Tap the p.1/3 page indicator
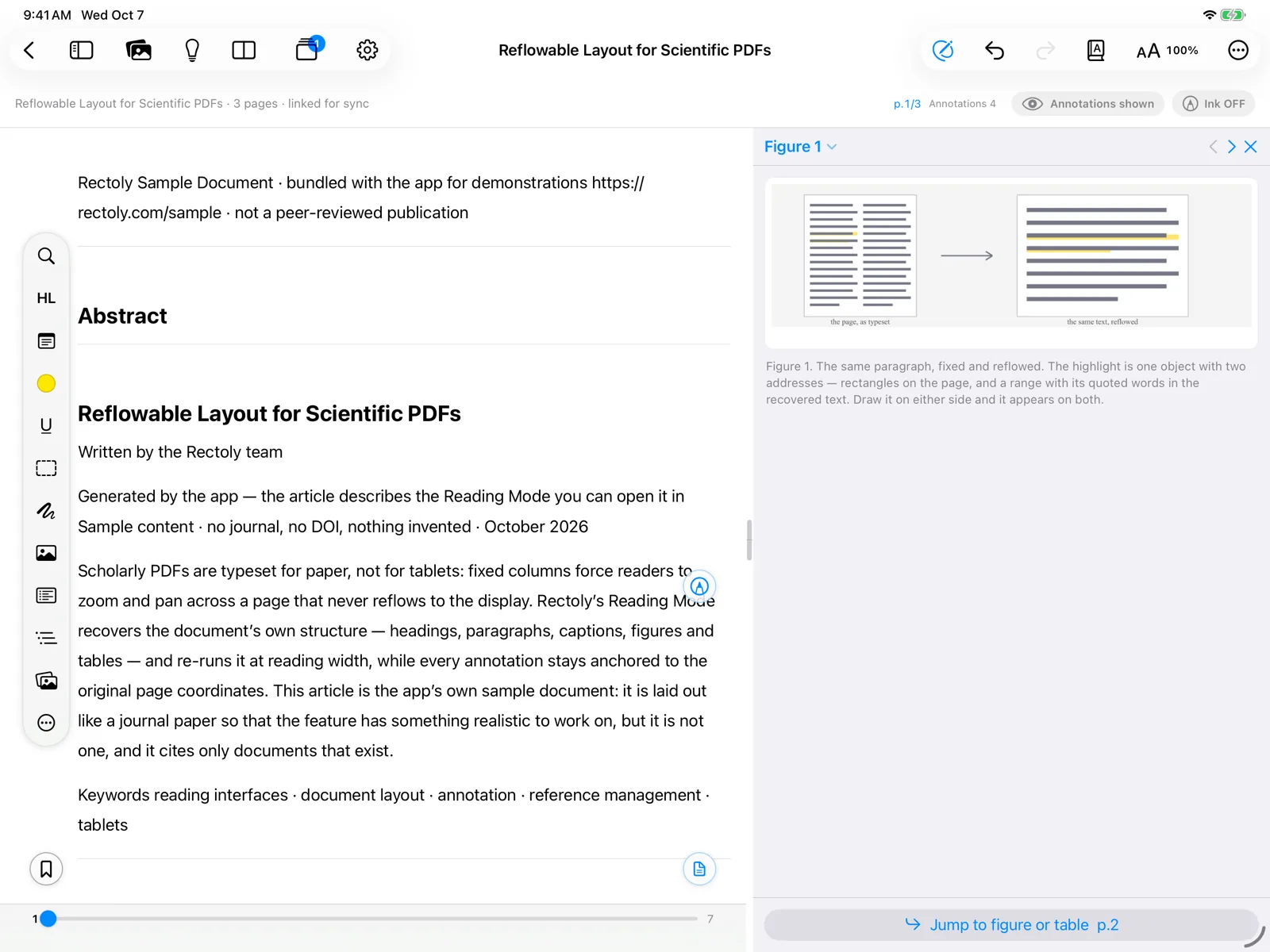This screenshot has height=952, width=1270. (906, 104)
